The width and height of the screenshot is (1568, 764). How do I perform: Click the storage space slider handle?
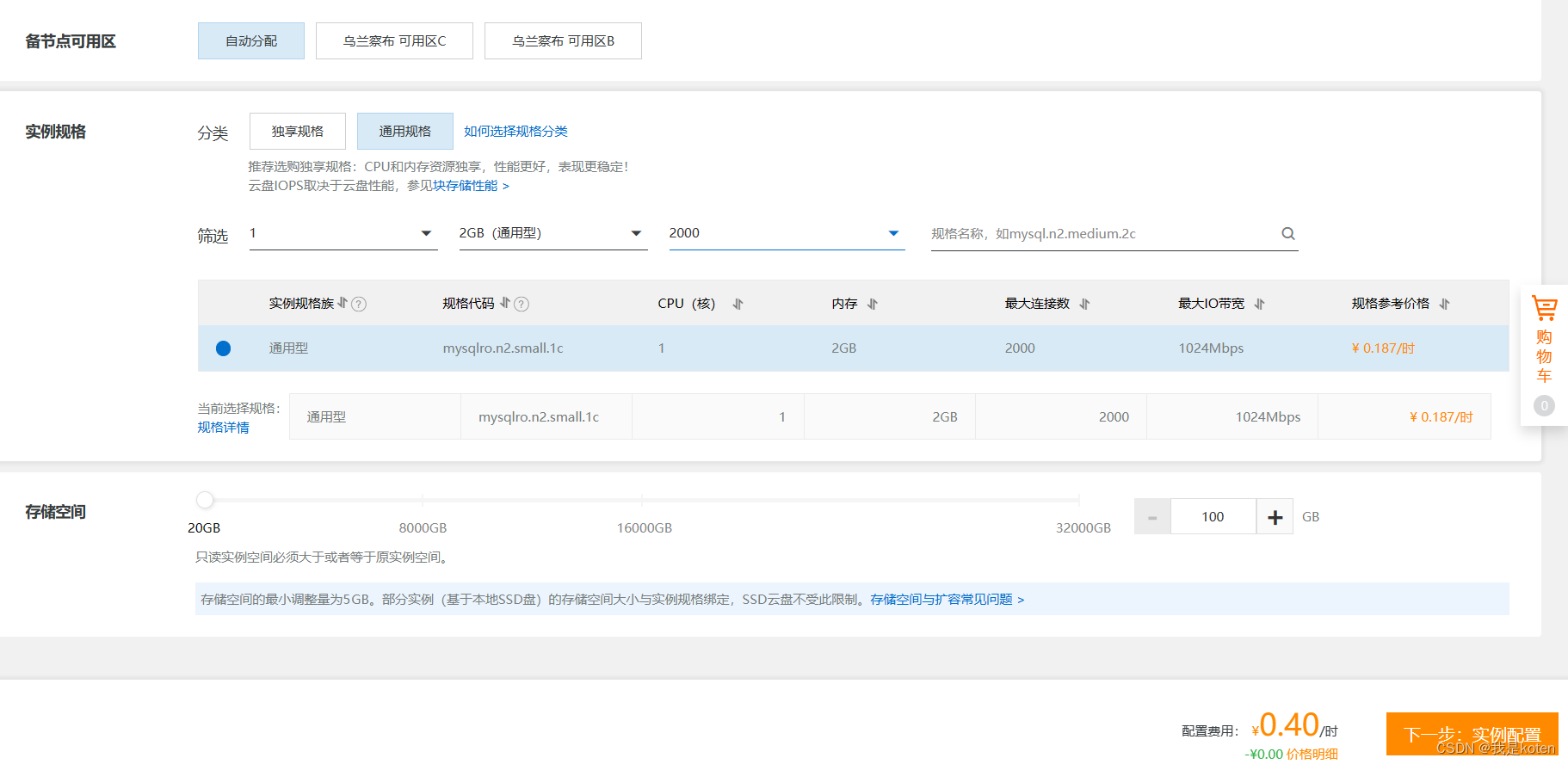coord(205,500)
